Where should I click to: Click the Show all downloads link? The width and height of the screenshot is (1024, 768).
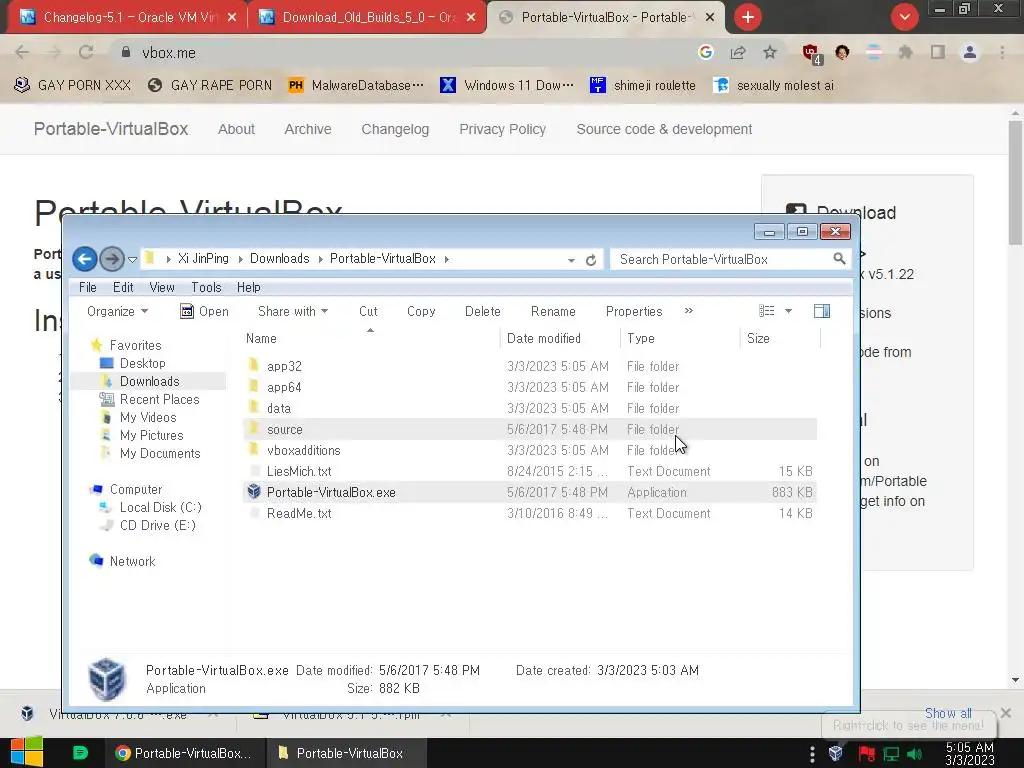coord(948,713)
